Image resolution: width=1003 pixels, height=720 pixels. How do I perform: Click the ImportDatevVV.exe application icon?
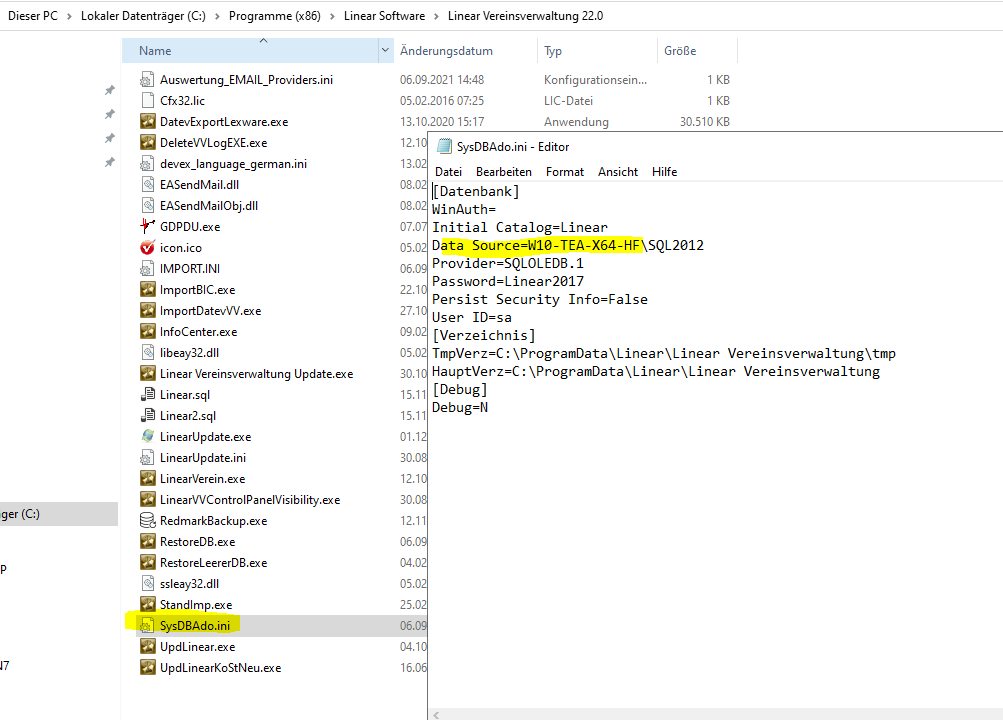[148, 311]
